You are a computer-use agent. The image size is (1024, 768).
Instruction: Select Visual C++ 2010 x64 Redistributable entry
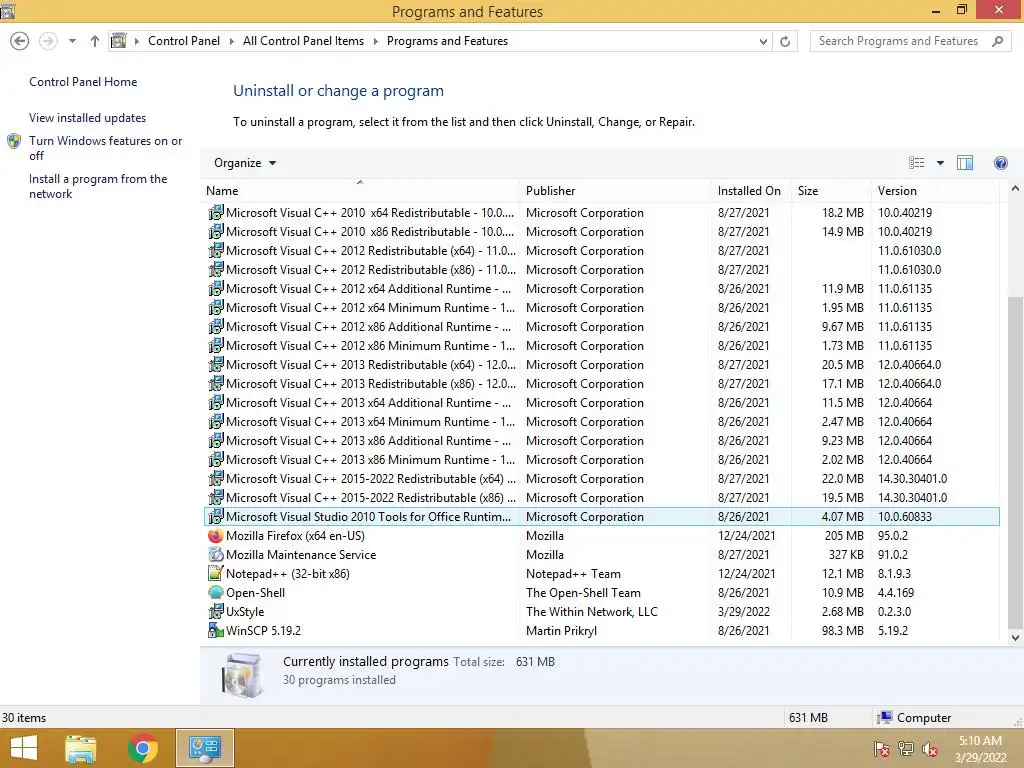point(602,213)
